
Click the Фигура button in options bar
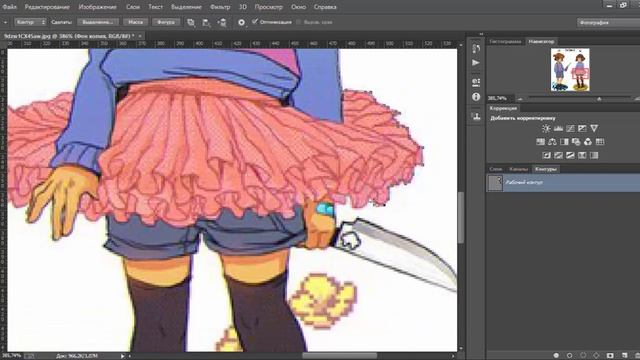[x=166, y=22]
